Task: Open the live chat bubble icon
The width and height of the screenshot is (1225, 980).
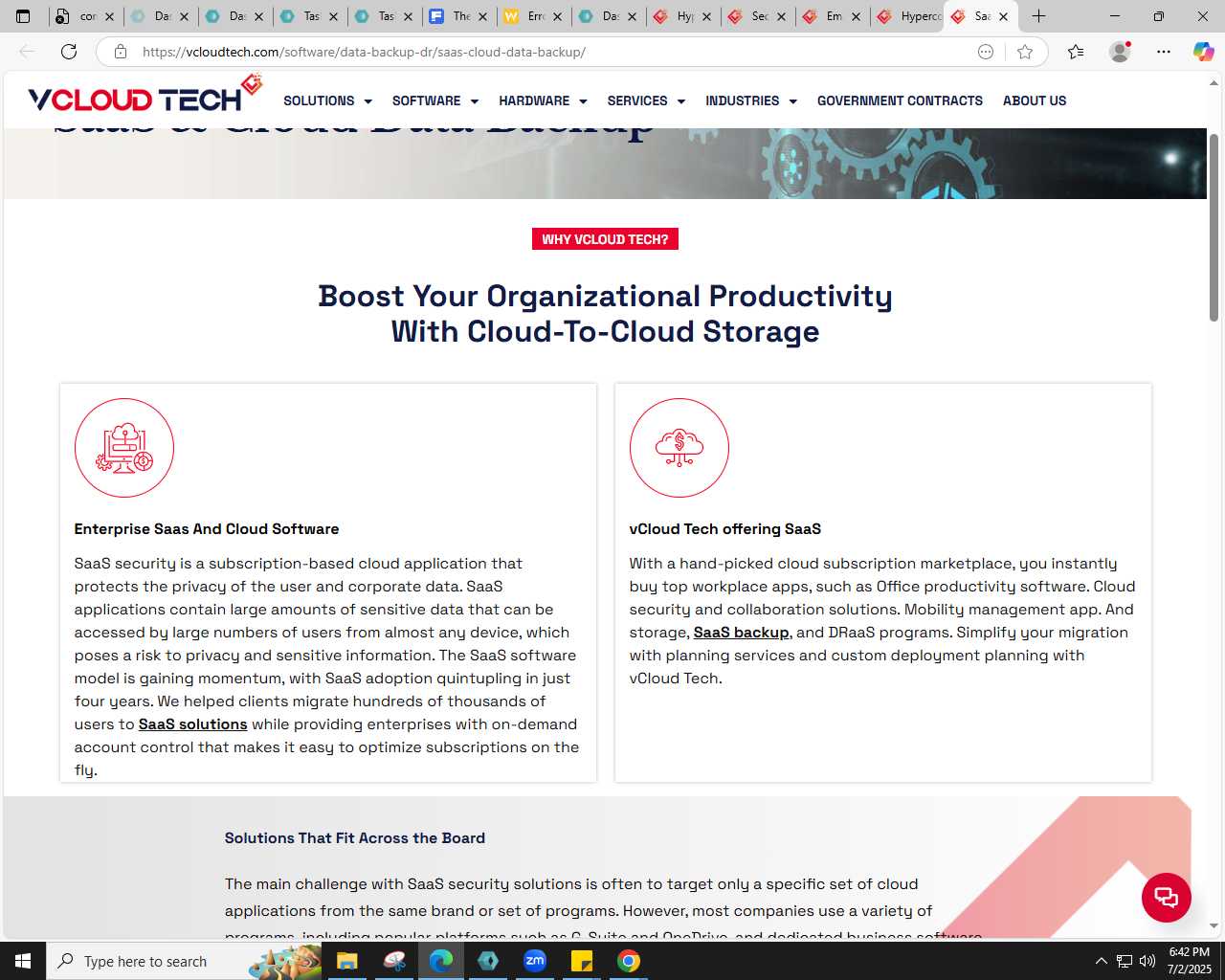Action: (x=1166, y=898)
